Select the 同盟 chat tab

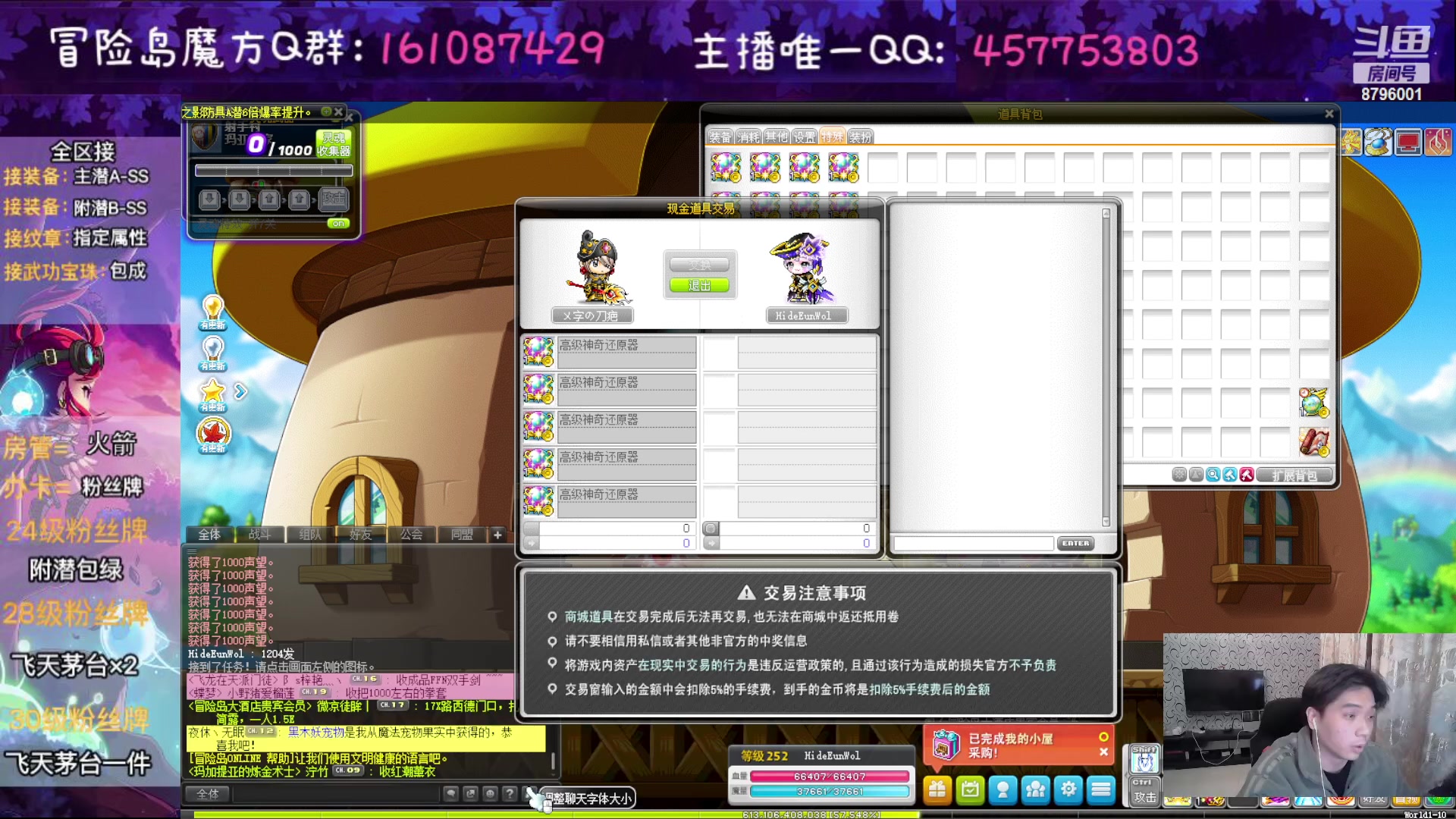click(462, 535)
